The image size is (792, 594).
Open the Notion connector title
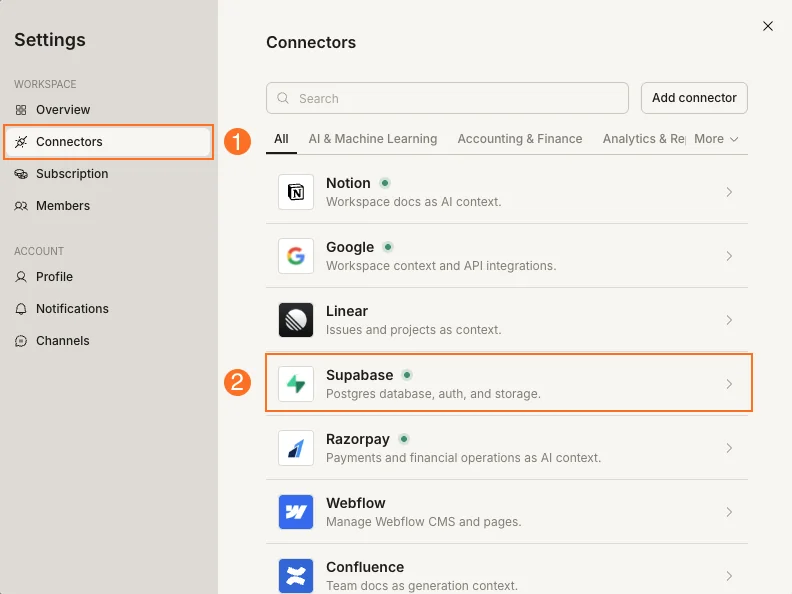(348, 183)
